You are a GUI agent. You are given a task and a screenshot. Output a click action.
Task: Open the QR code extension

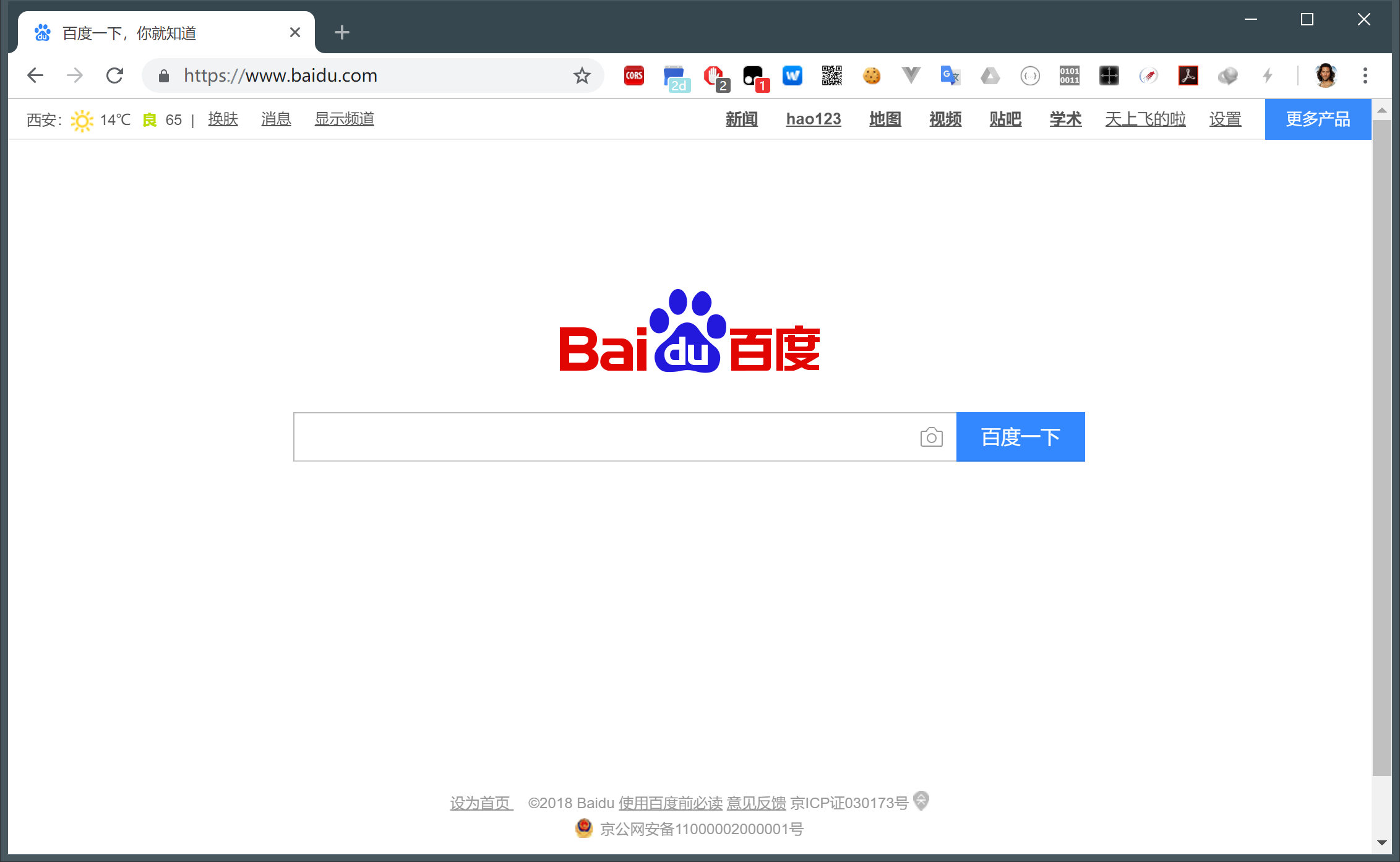(831, 75)
